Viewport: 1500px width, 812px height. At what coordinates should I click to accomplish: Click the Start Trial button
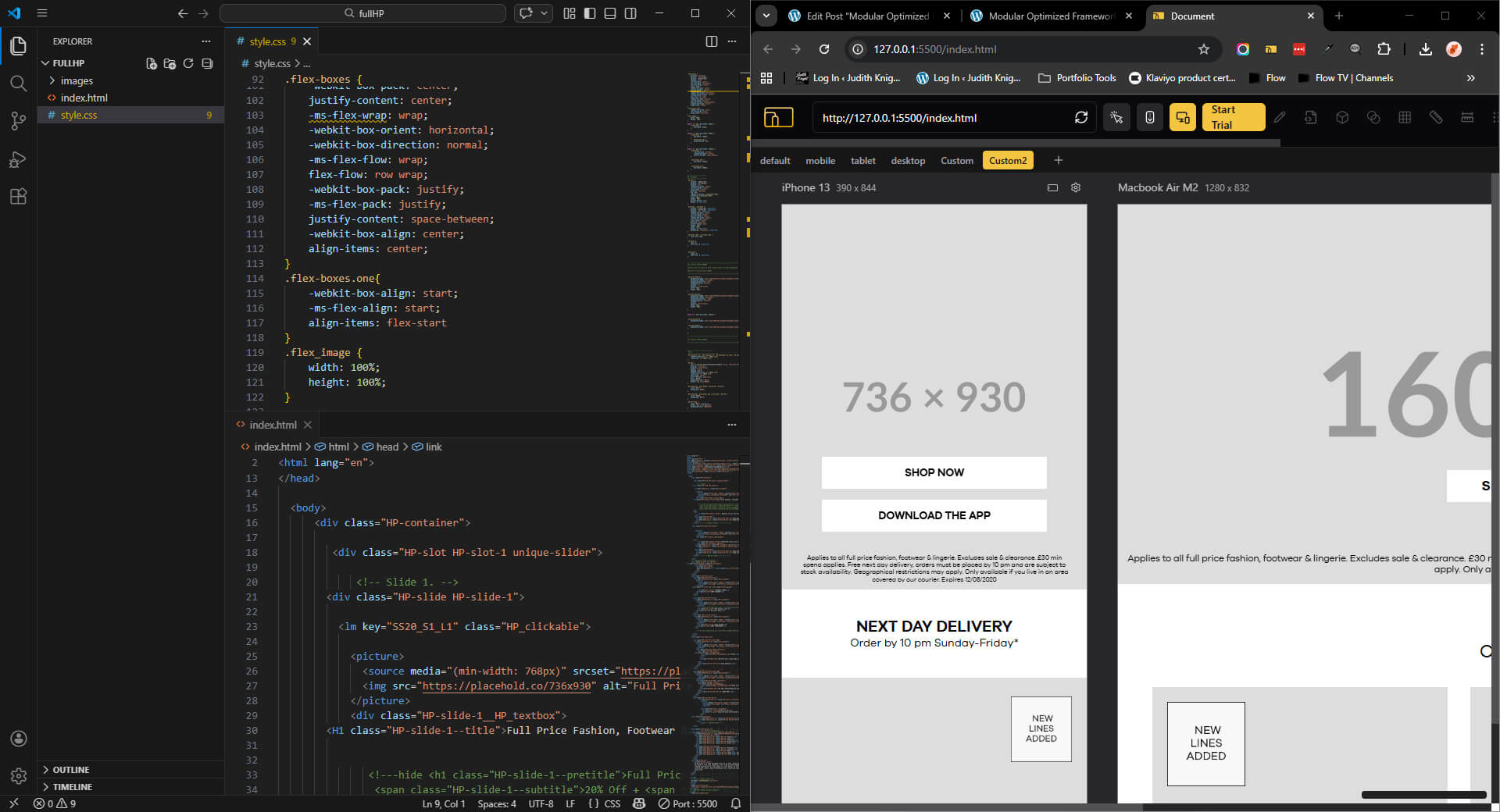pos(1234,117)
